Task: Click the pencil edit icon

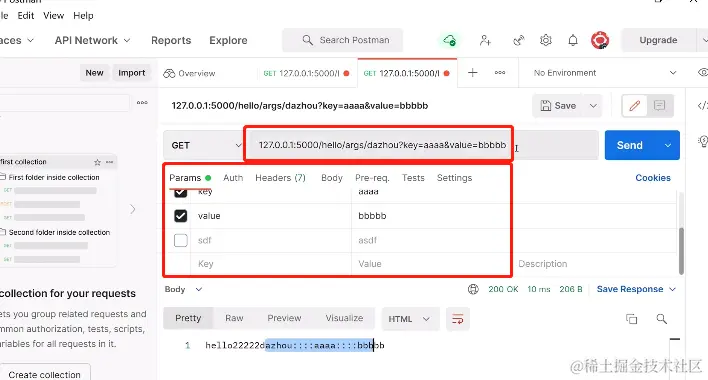Action: [x=634, y=106]
